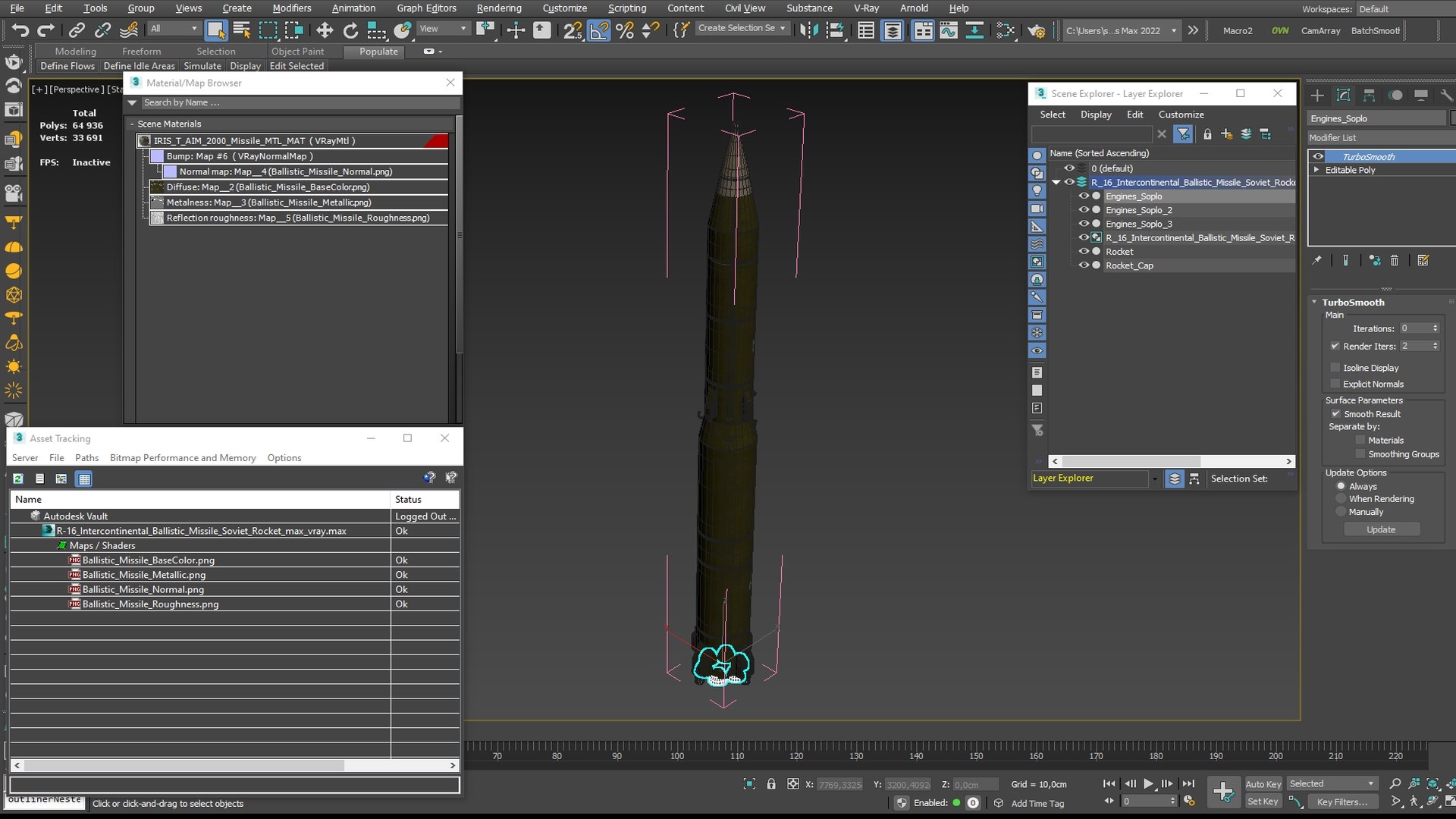Expand the Editable Poly modifier entry
The image size is (1456, 819).
point(1316,170)
